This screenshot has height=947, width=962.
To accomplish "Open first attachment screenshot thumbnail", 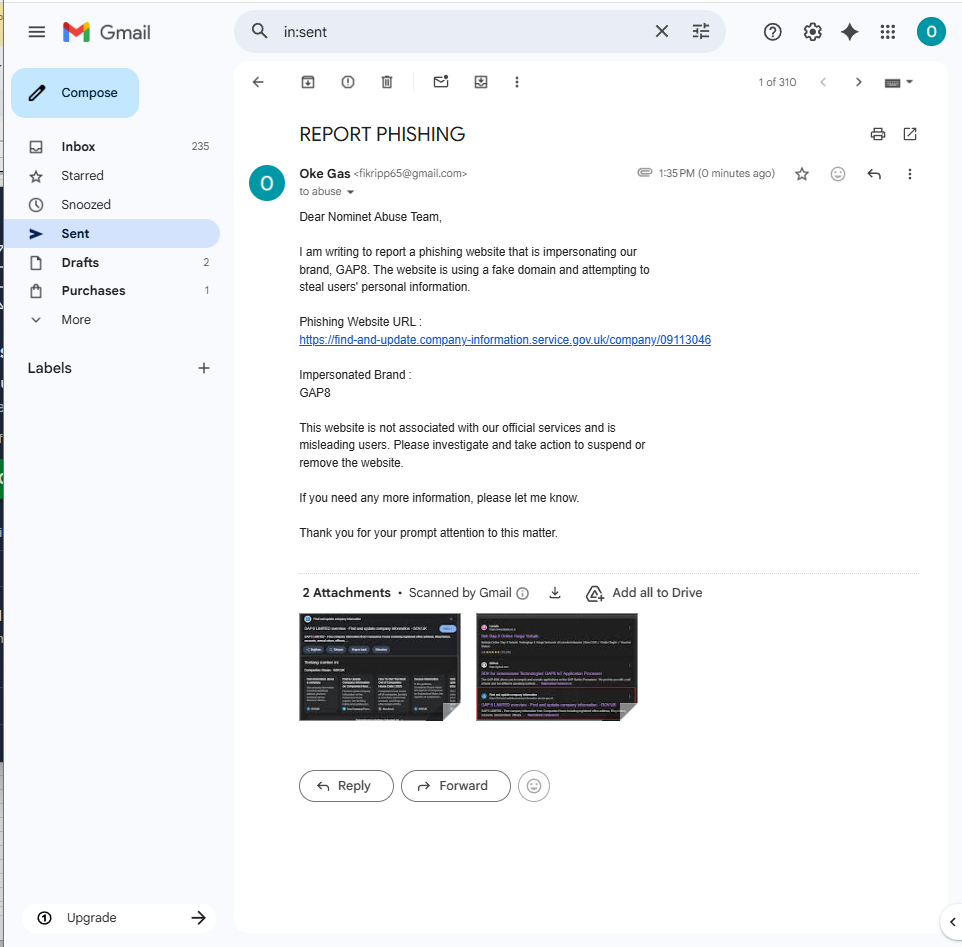I will tap(380, 667).
